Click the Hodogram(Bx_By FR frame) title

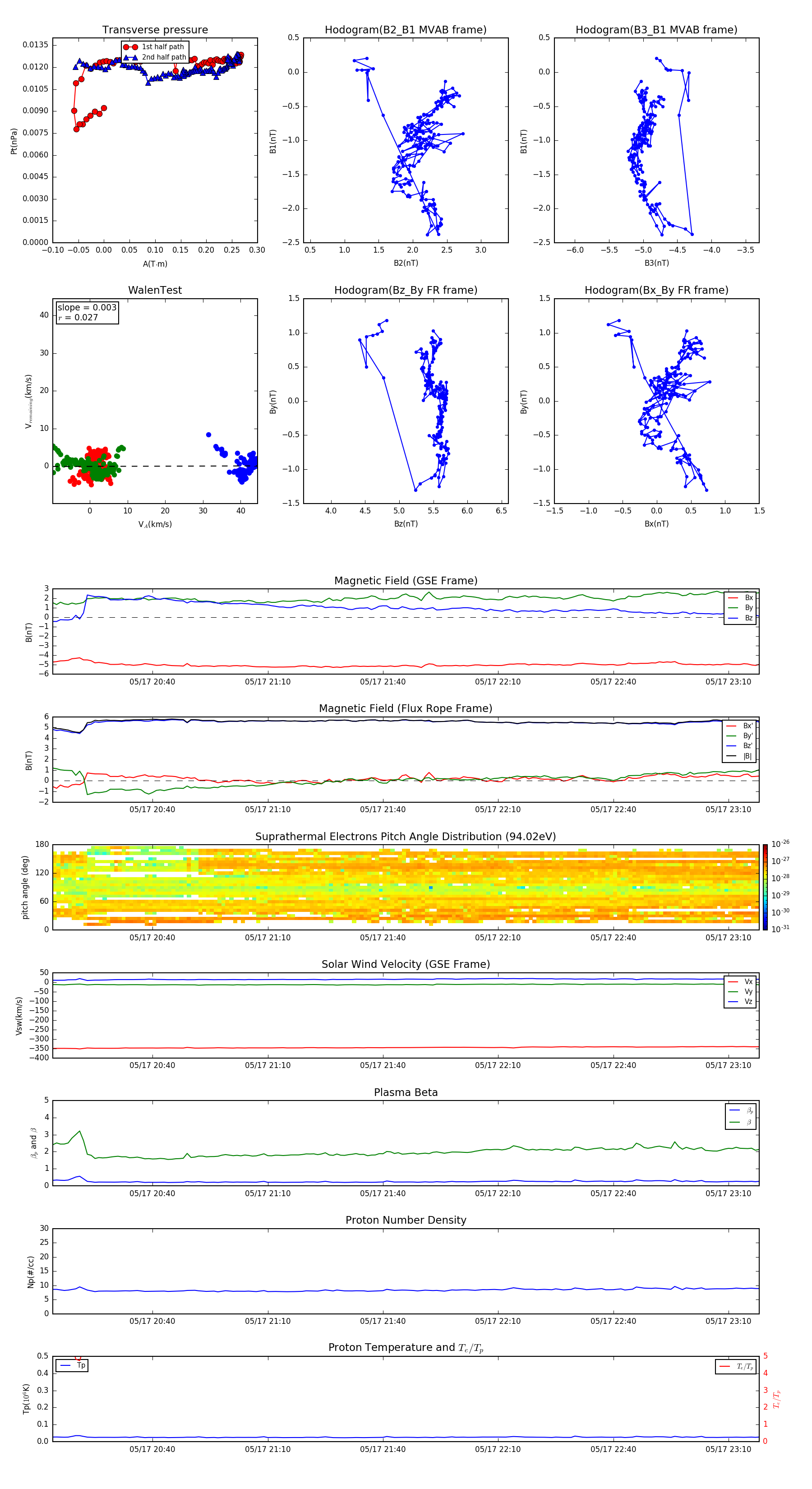pyautogui.click(x=656, y=290)
